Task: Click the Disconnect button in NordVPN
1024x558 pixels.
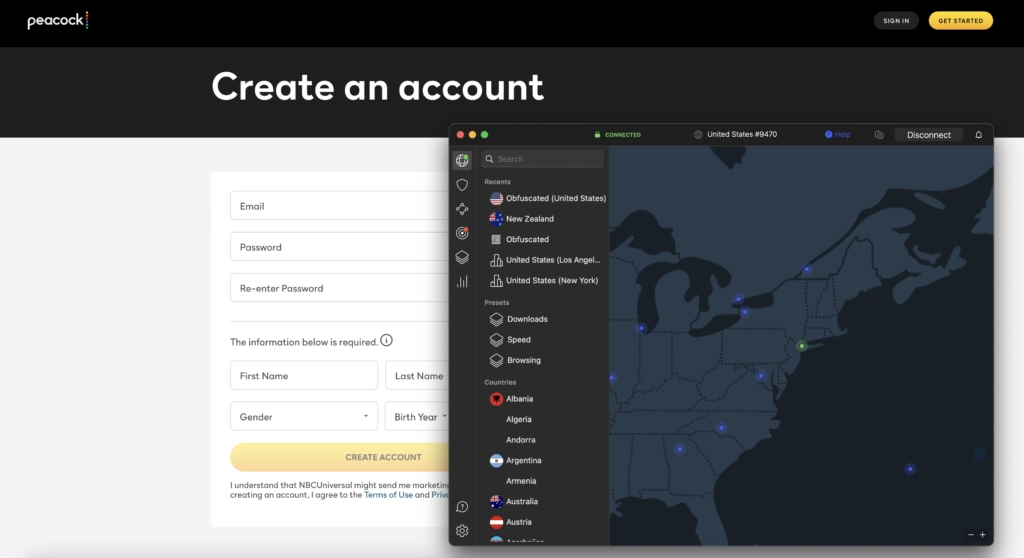Action: pyautogui.click(x=928, y=135)
